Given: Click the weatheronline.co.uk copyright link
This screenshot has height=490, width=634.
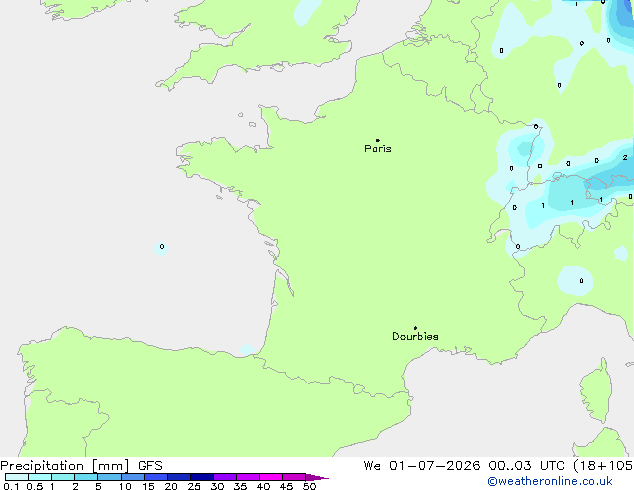Looking at the screenshot, I should pyautogui.click(x=550, y=481).
